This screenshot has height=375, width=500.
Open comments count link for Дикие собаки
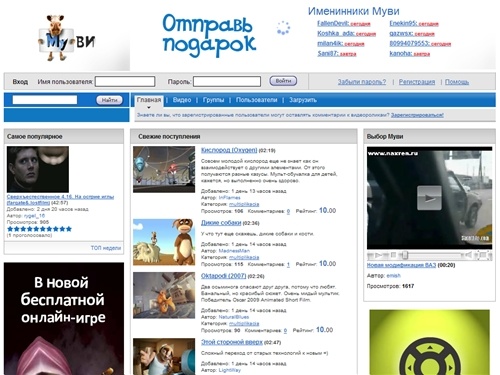coord(288,264)
